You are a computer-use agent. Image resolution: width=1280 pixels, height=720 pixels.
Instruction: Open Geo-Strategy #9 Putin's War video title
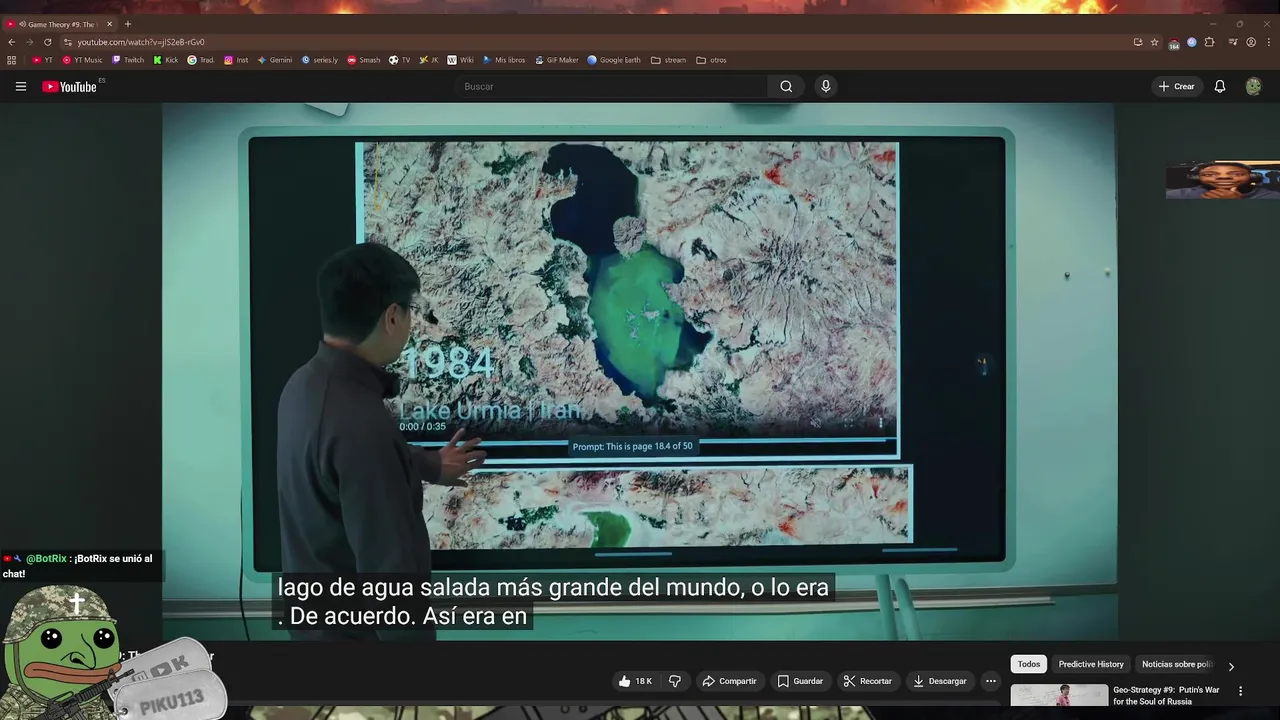[x=1166, y=696]
